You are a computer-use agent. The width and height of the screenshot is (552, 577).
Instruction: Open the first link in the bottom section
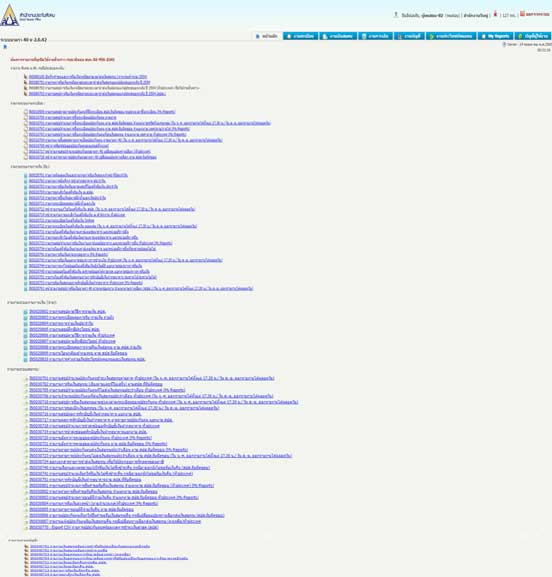tap(90, 546)
